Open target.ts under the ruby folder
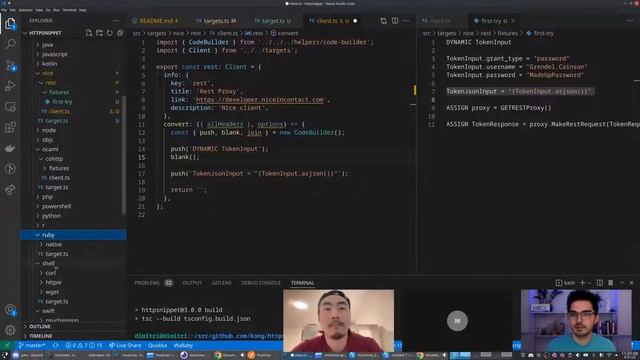The image size is (640, 360). [x=57, y=254]
